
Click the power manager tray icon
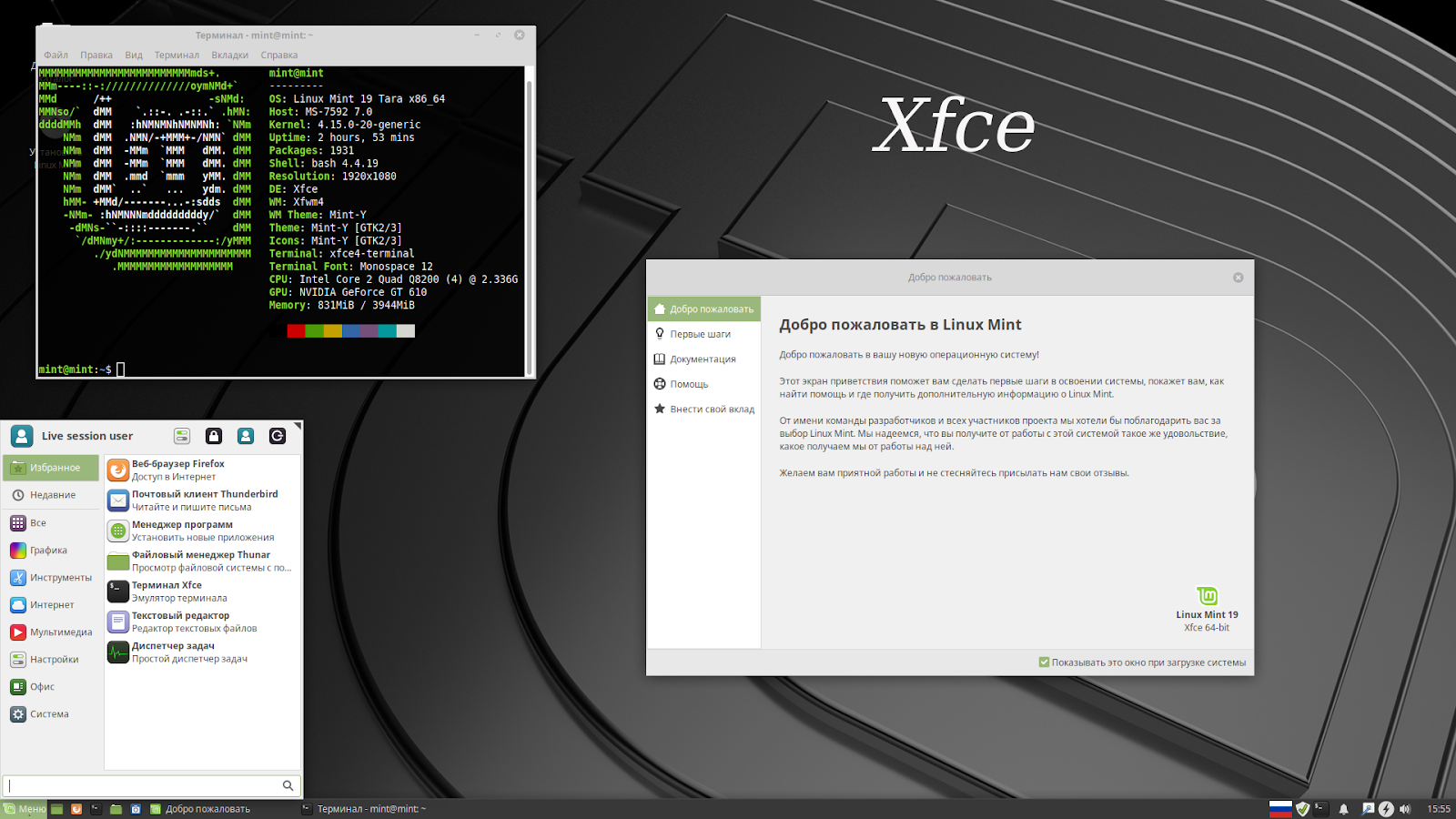(1386, 809)
